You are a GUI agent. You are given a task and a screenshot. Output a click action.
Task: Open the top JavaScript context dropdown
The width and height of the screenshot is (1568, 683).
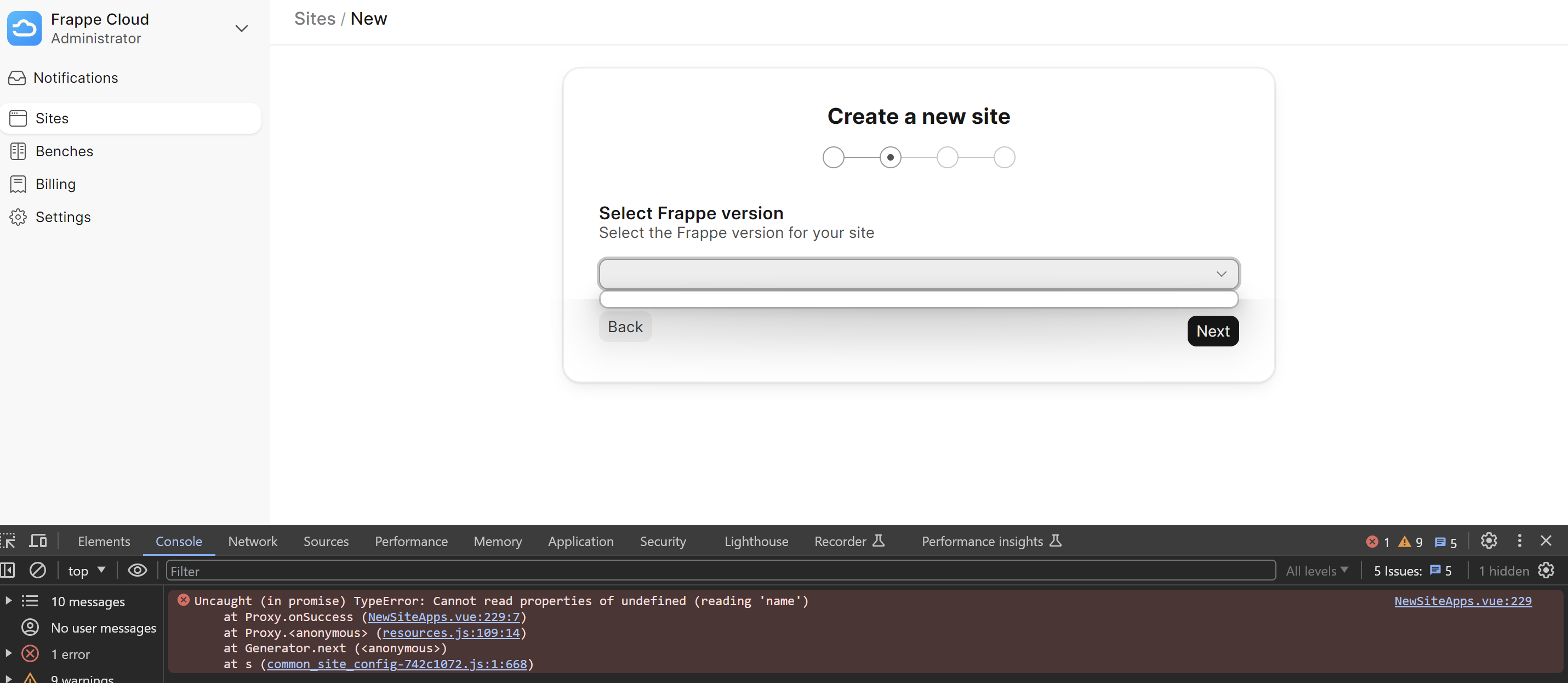pos(87,571)
